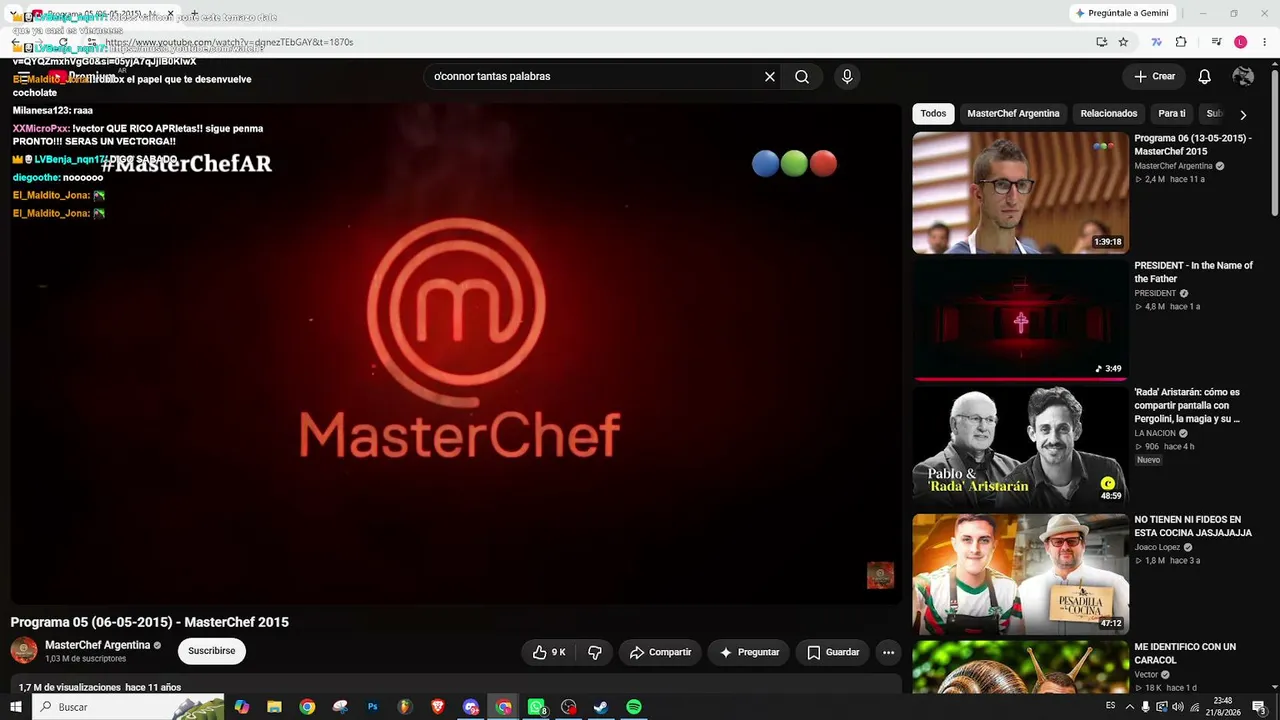The height and width of the screenshot is (720, 1280).
Task: Open the volume icon in system tray
Action: (x=1177, y=707)
